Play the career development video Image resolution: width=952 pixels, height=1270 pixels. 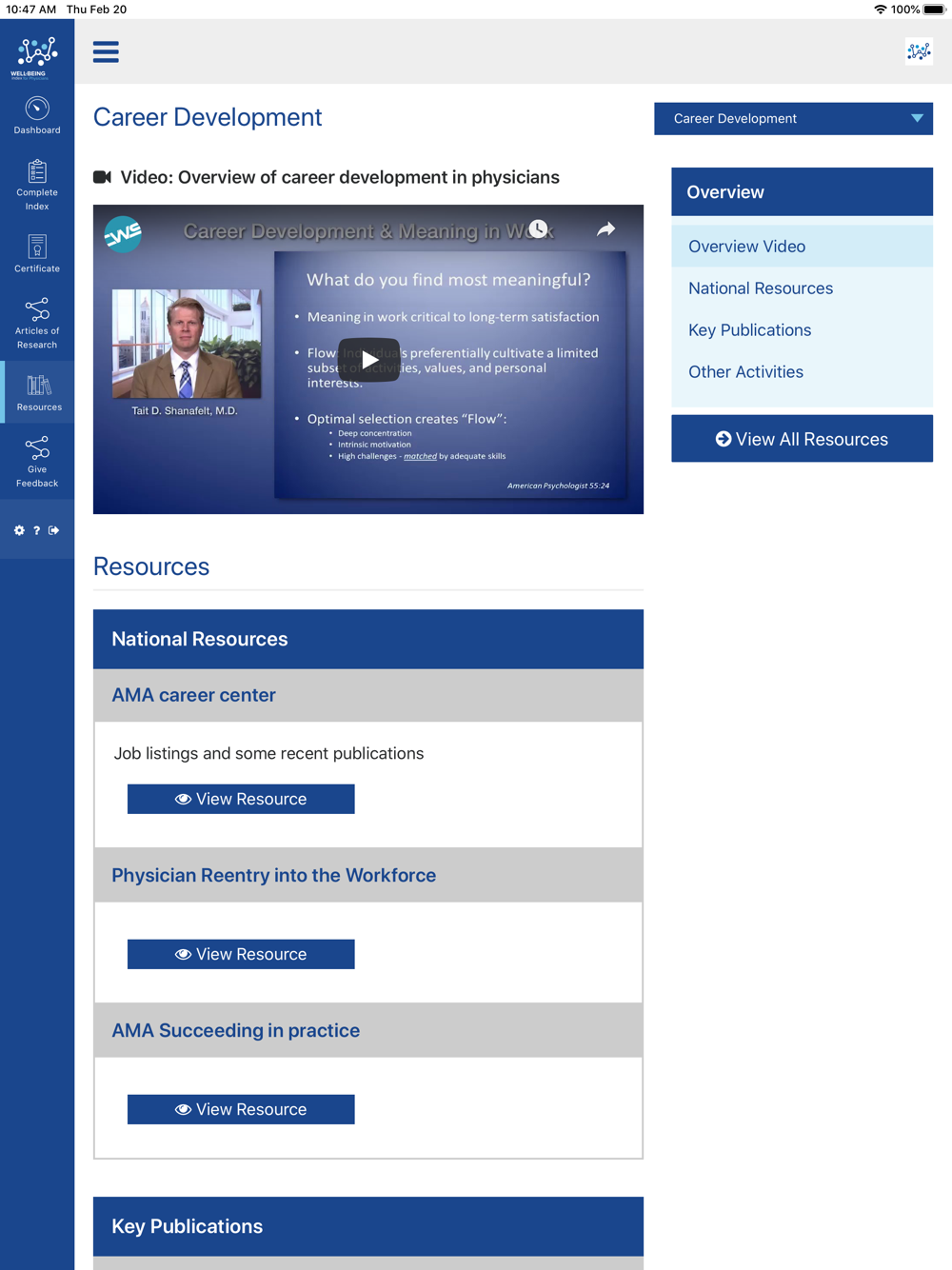click(368, 360)
